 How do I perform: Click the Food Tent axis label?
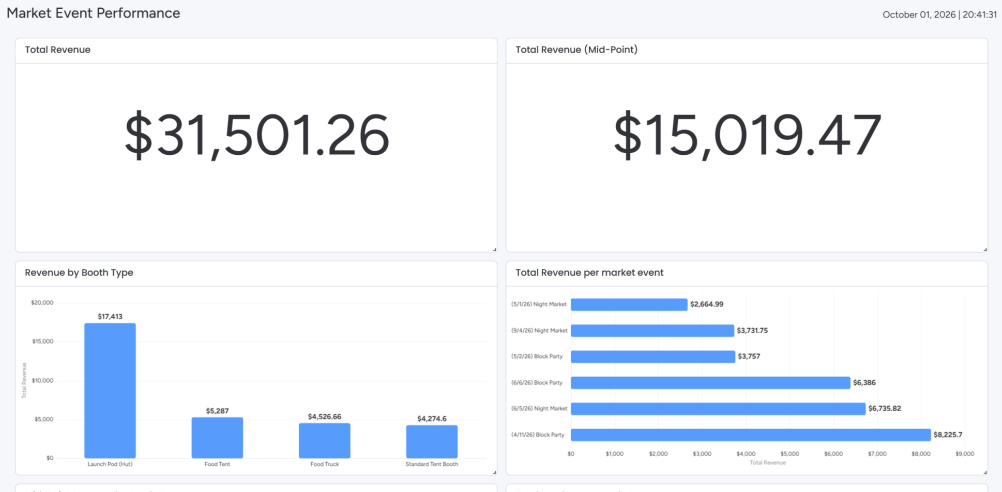[217, 465]
